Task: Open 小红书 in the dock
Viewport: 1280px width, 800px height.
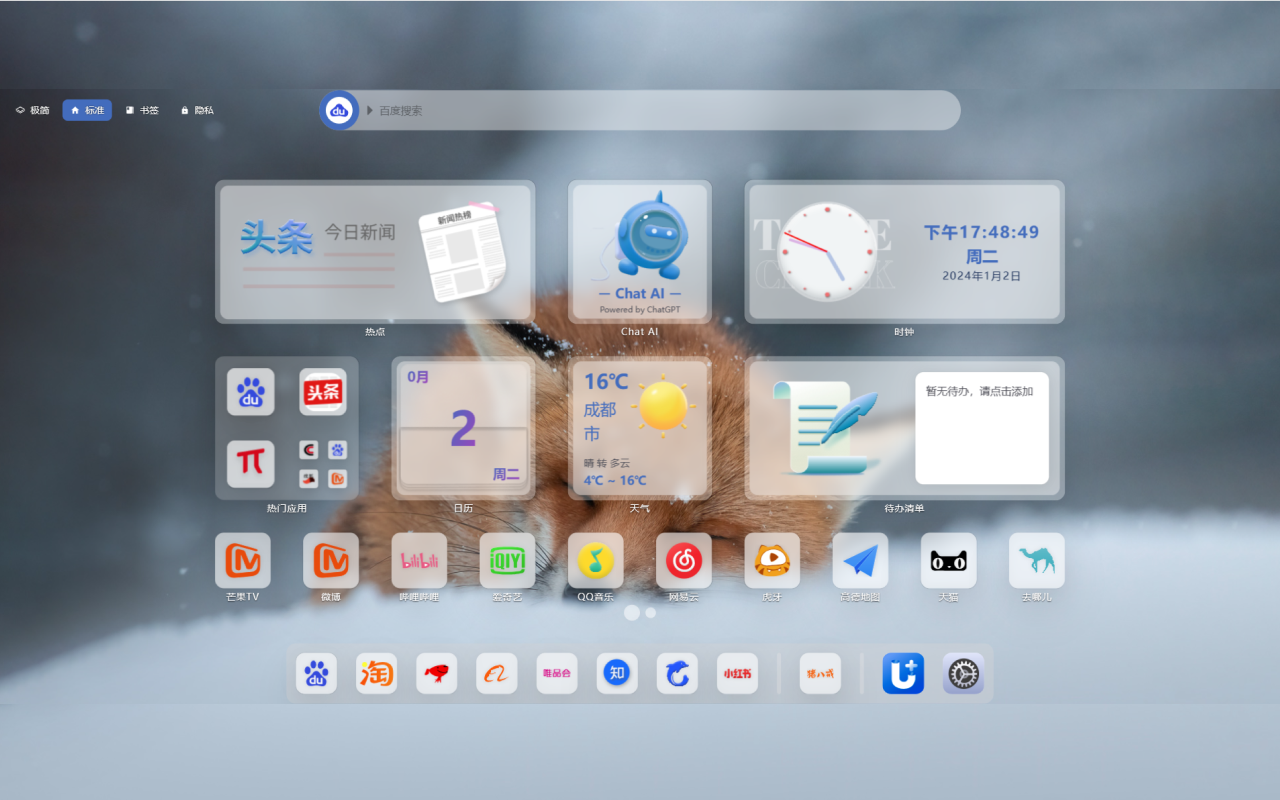Action: pos(736,673)
